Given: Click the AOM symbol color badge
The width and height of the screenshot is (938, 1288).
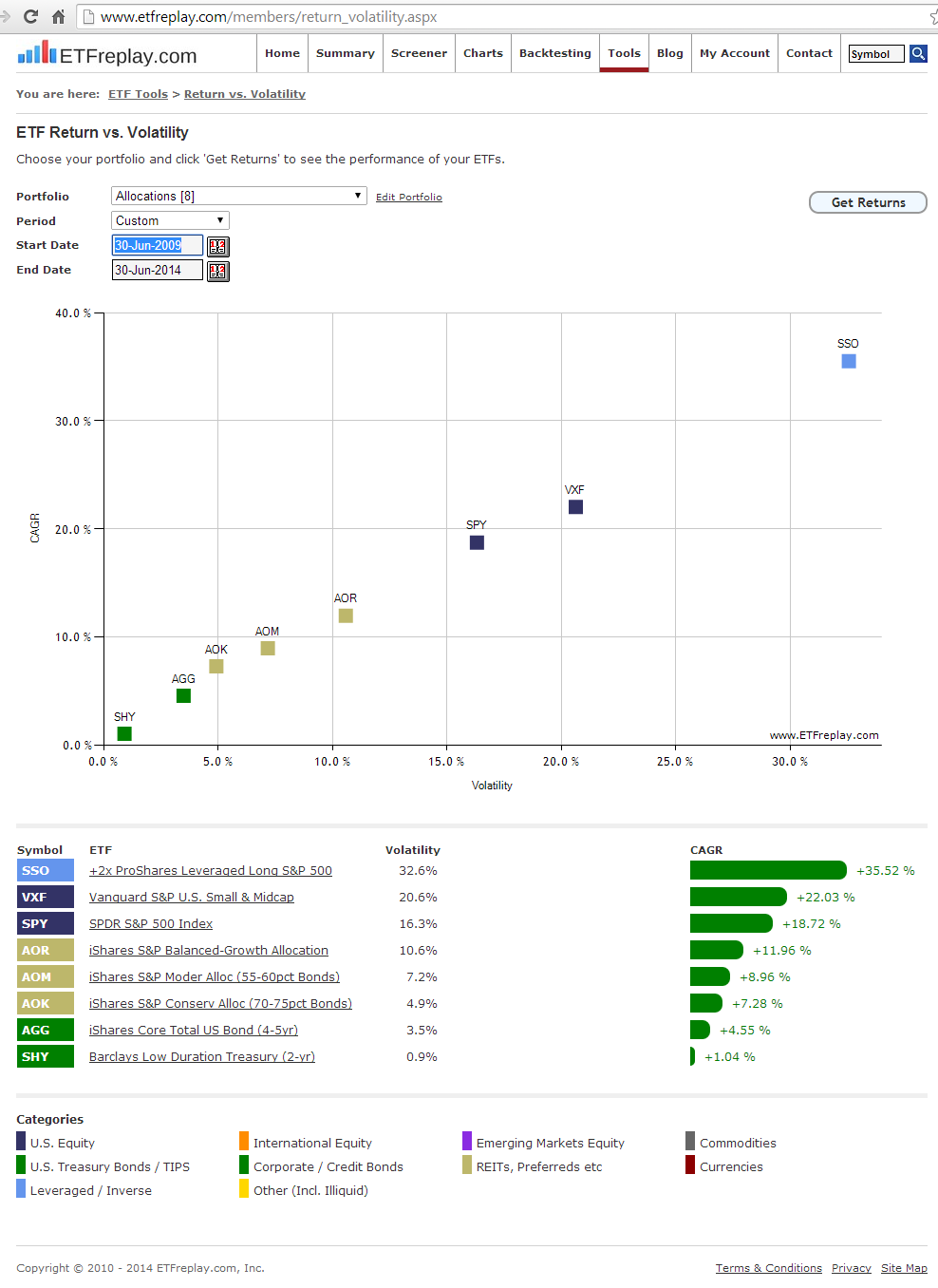Looking at the screenshot, I should click(46, 976).
